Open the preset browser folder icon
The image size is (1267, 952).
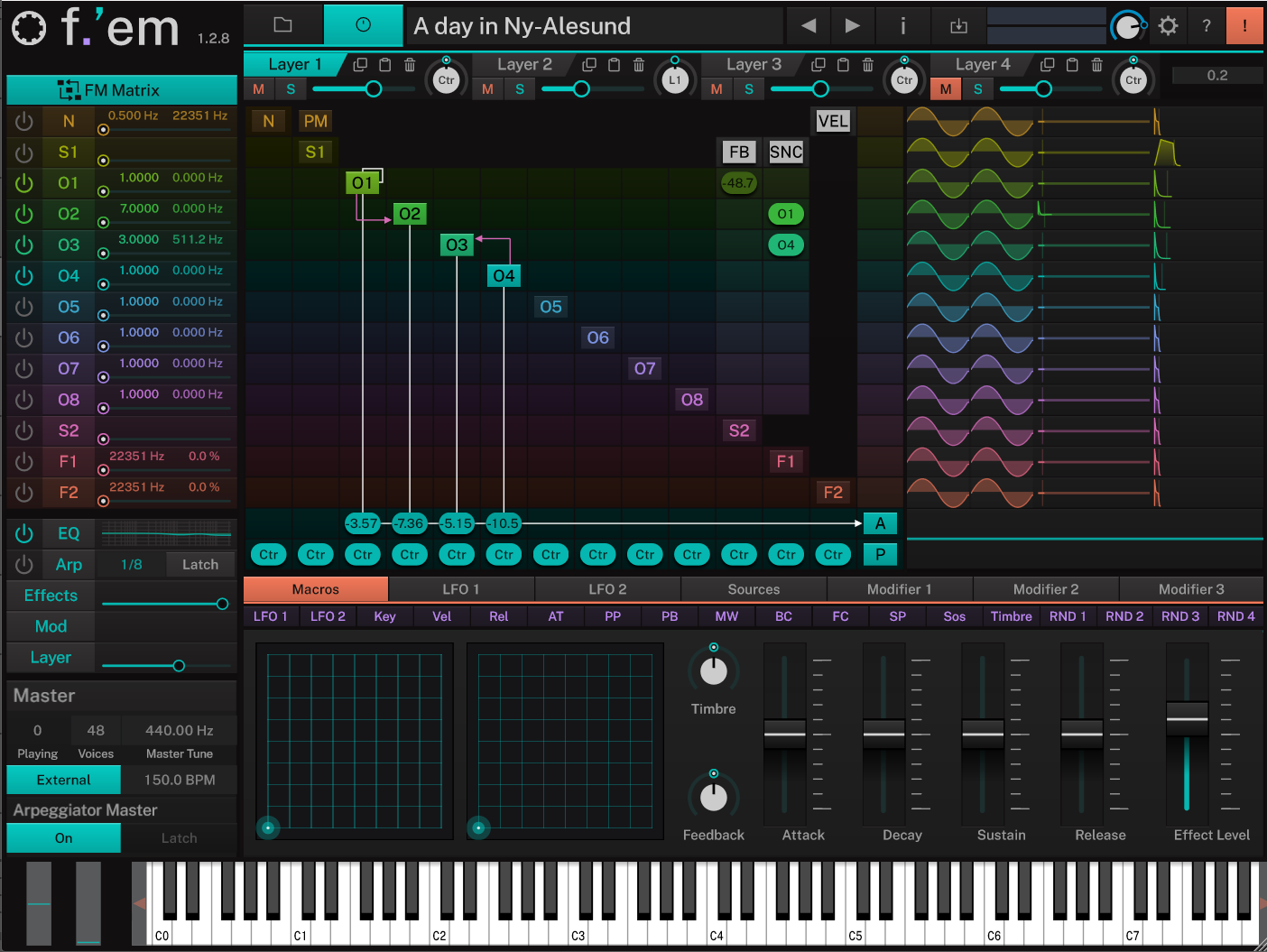(x=283, y=25)
